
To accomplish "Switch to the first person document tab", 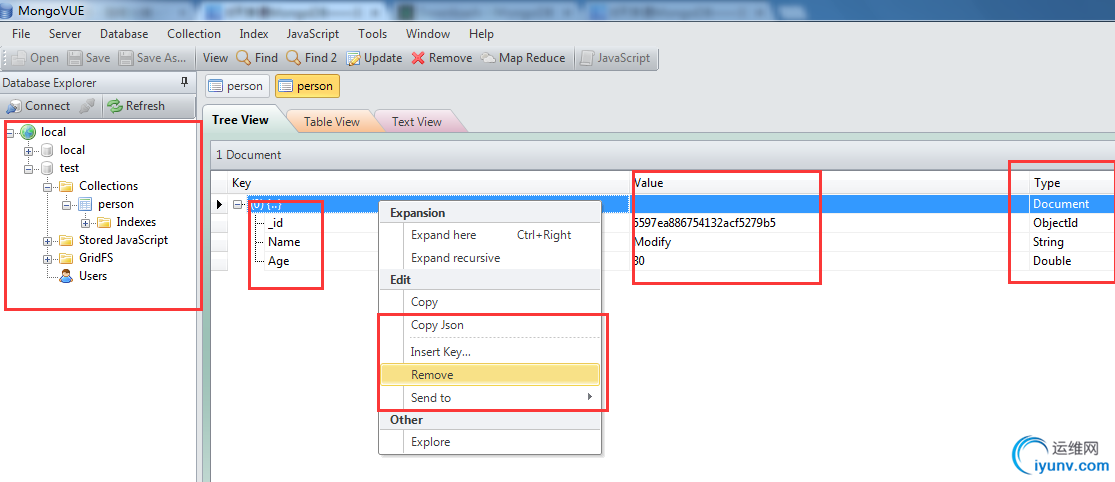I will (x=238, y=86).
